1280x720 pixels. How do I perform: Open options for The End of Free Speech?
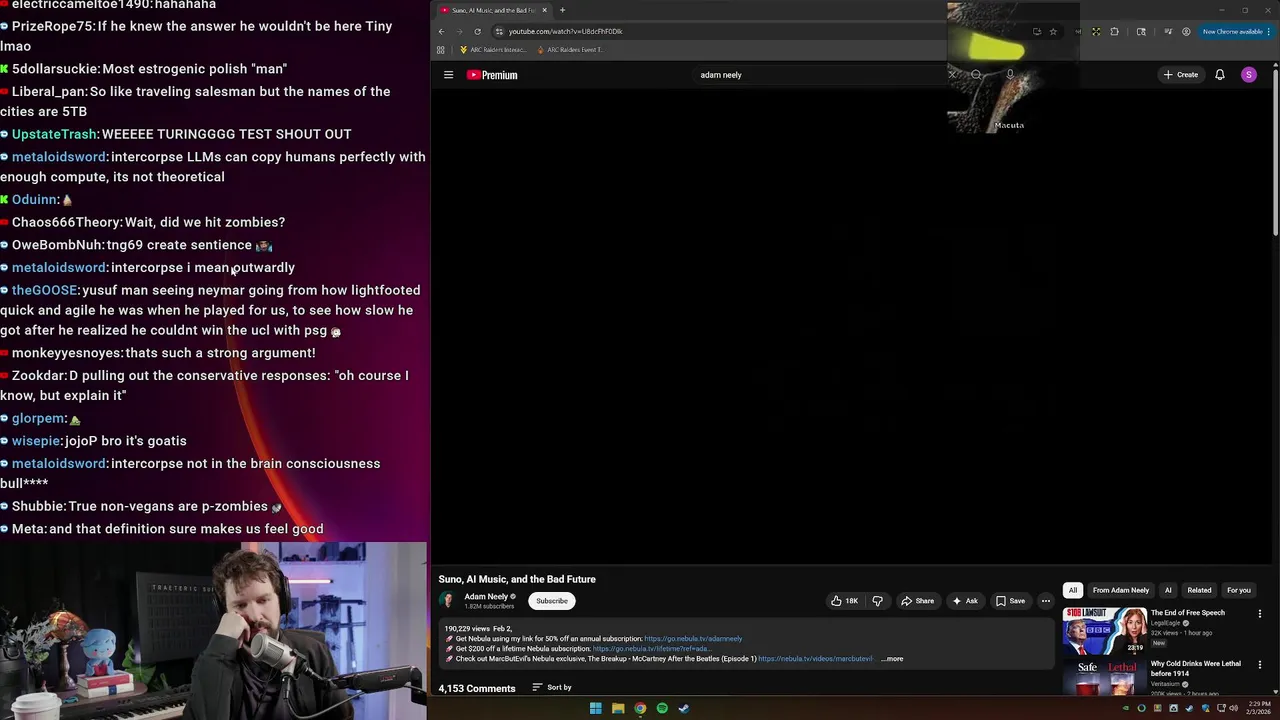[x=1260, y=614]
